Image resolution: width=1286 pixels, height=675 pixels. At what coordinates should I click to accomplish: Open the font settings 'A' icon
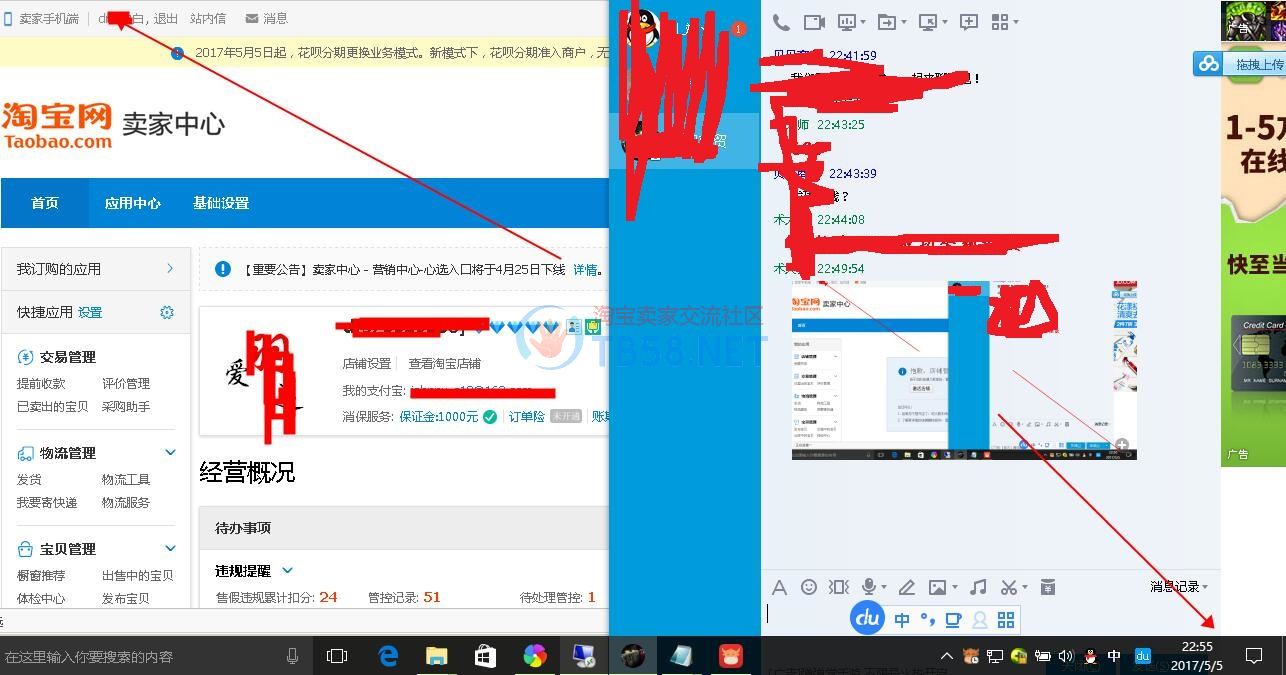(x=779, y=587)
